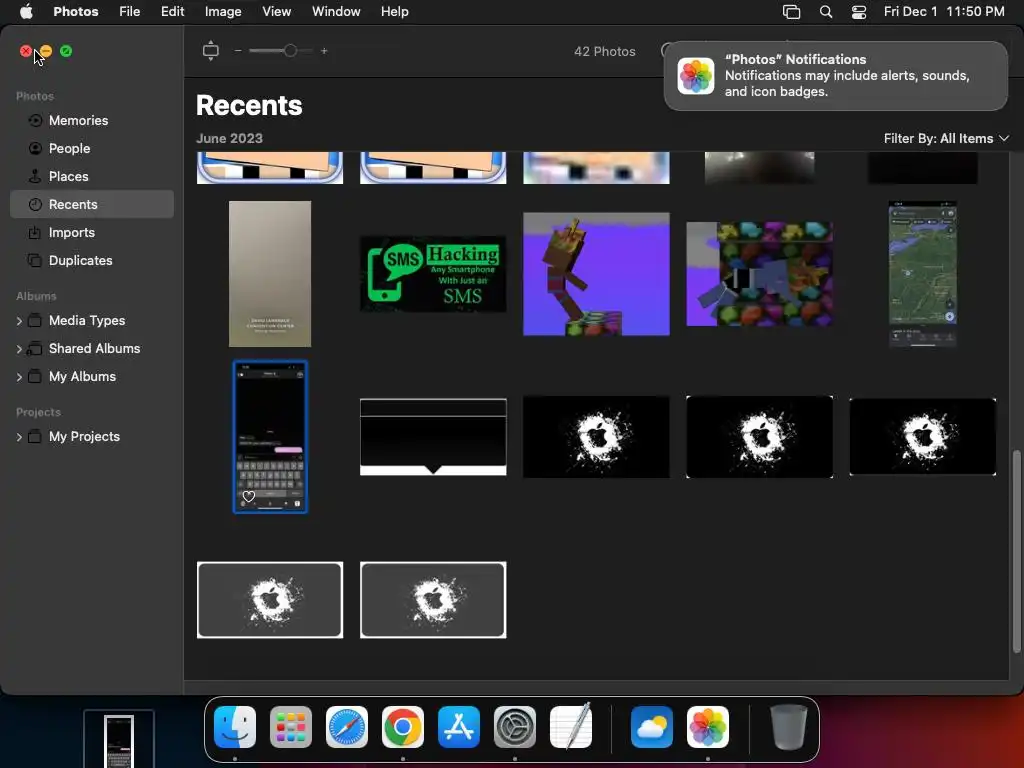Click the My Albums folder icon
This screenshot has width=1024, height=768.
coord(35,377)
